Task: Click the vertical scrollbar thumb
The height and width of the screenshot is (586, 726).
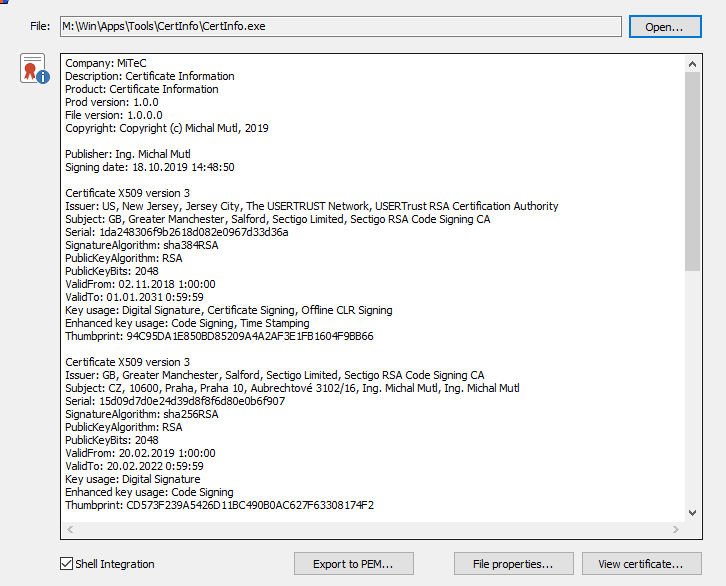Action: (x=692, y=171)
